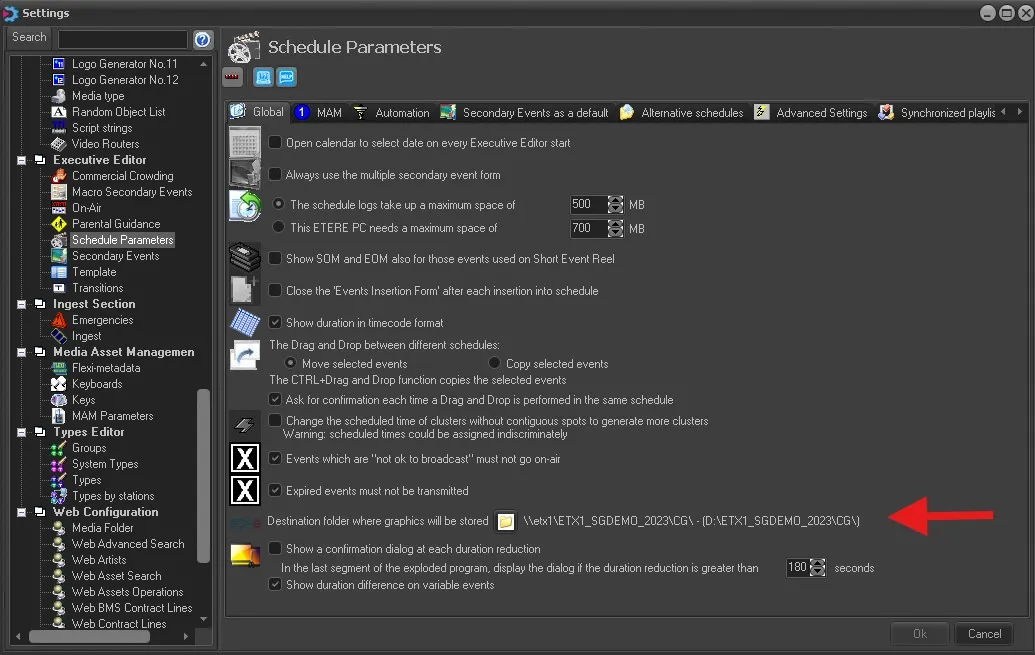
Task: Click the Parental Guidance icon in tree
Action: [x=58, y=224]
